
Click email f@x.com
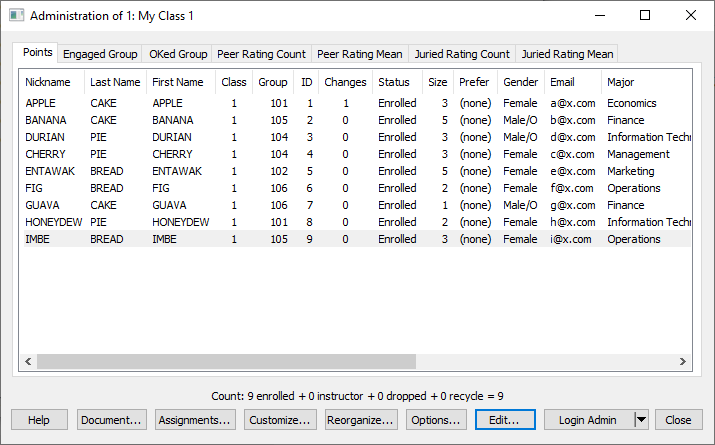(x=572, y=188)
